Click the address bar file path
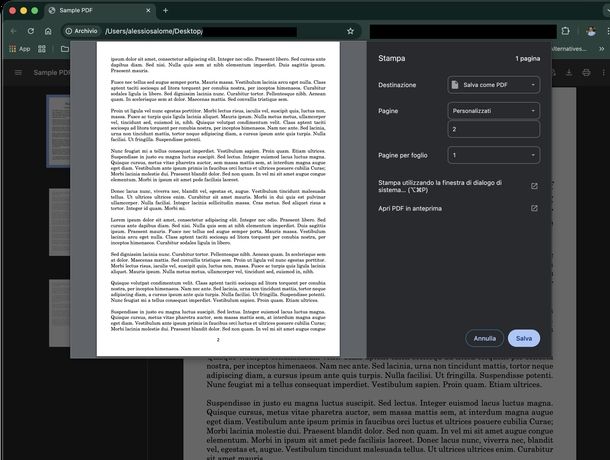Image resolution: width=610 pixels, height=460 pixels. click(x=154, y=31)
